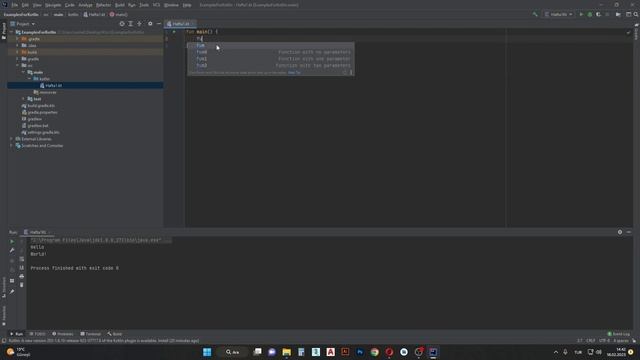The image size is (640, 360).
Task: Open the Refactor menu
Action: click(x=103, y=5)
